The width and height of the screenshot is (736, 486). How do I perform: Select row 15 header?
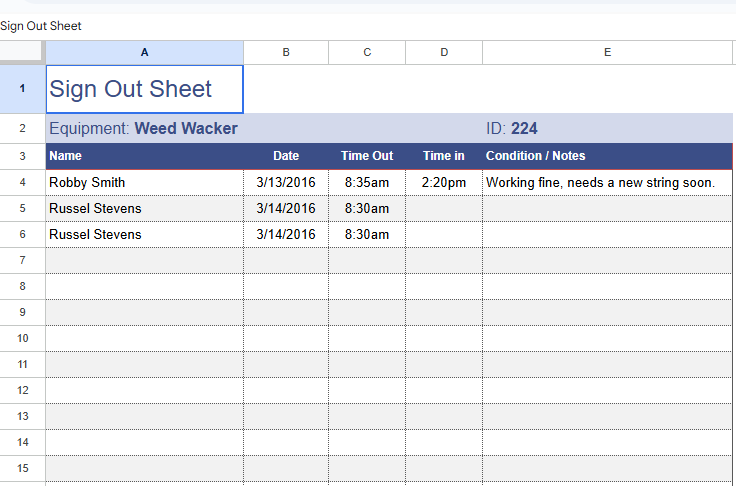pos(22,468)
